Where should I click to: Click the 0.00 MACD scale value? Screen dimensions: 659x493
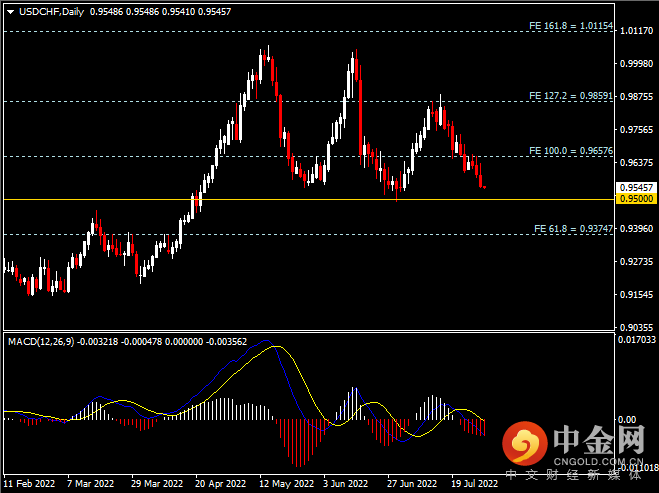tap(627, 419)
